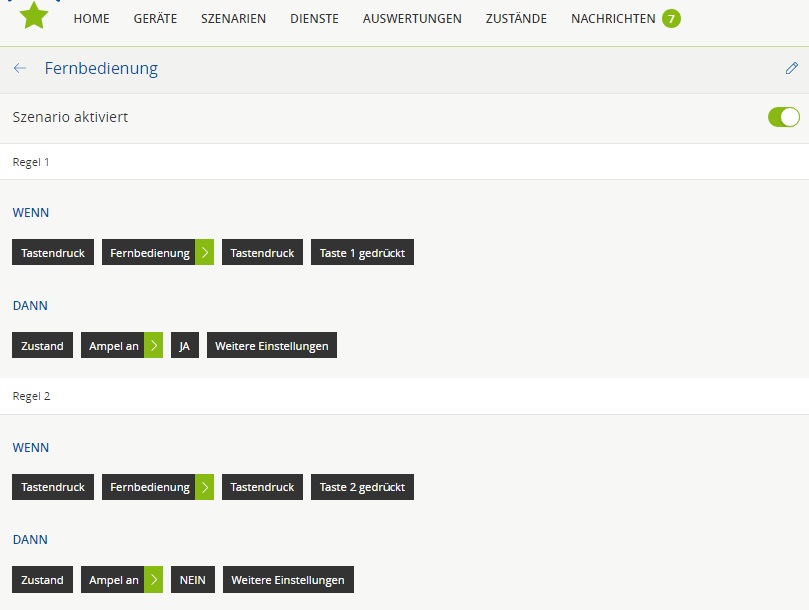Expand Fernbedienung chevron in Regel 2
809x610 pixels.
pos(204,487)
